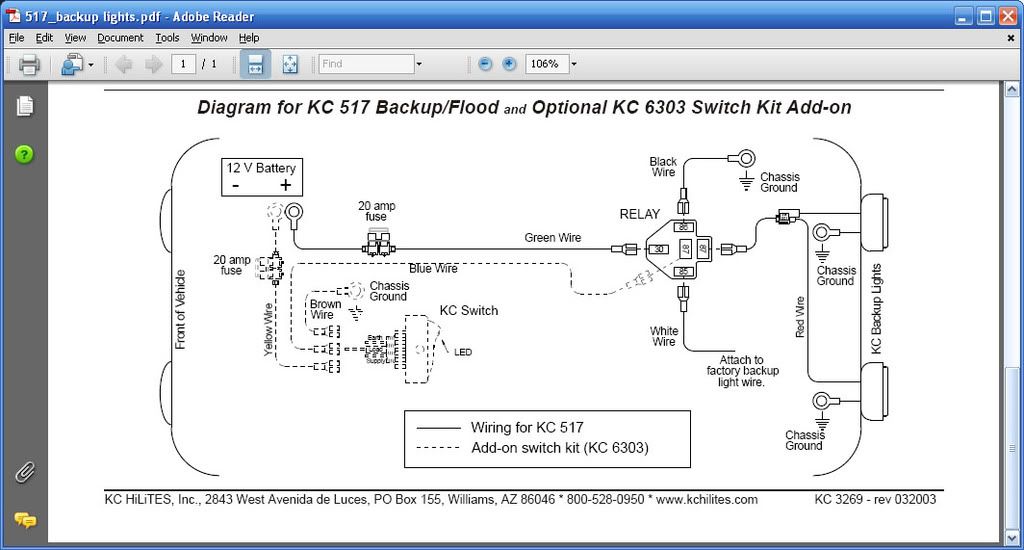This screenshot has height=550, width=1024.
Task: Click the diagram title heading
Action: pyautogui.click(x=524, y=108)
